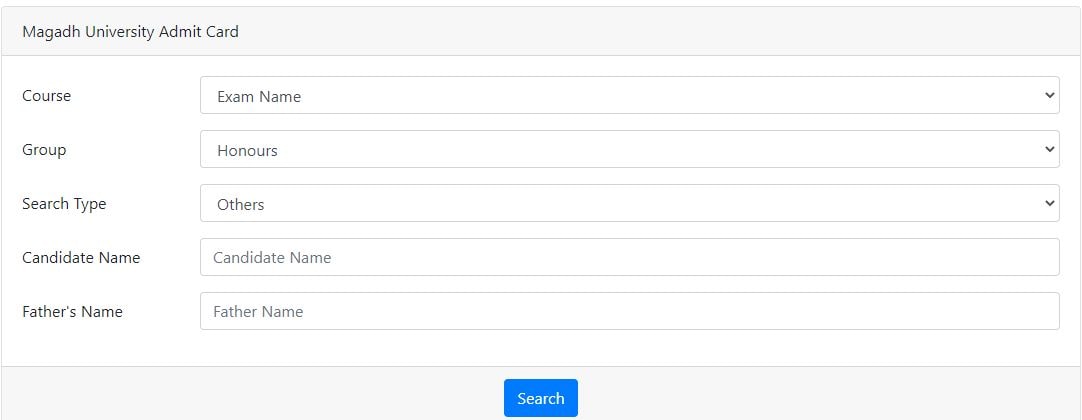Click the chevron arrow on Group dropdown

coord(1049,150)
